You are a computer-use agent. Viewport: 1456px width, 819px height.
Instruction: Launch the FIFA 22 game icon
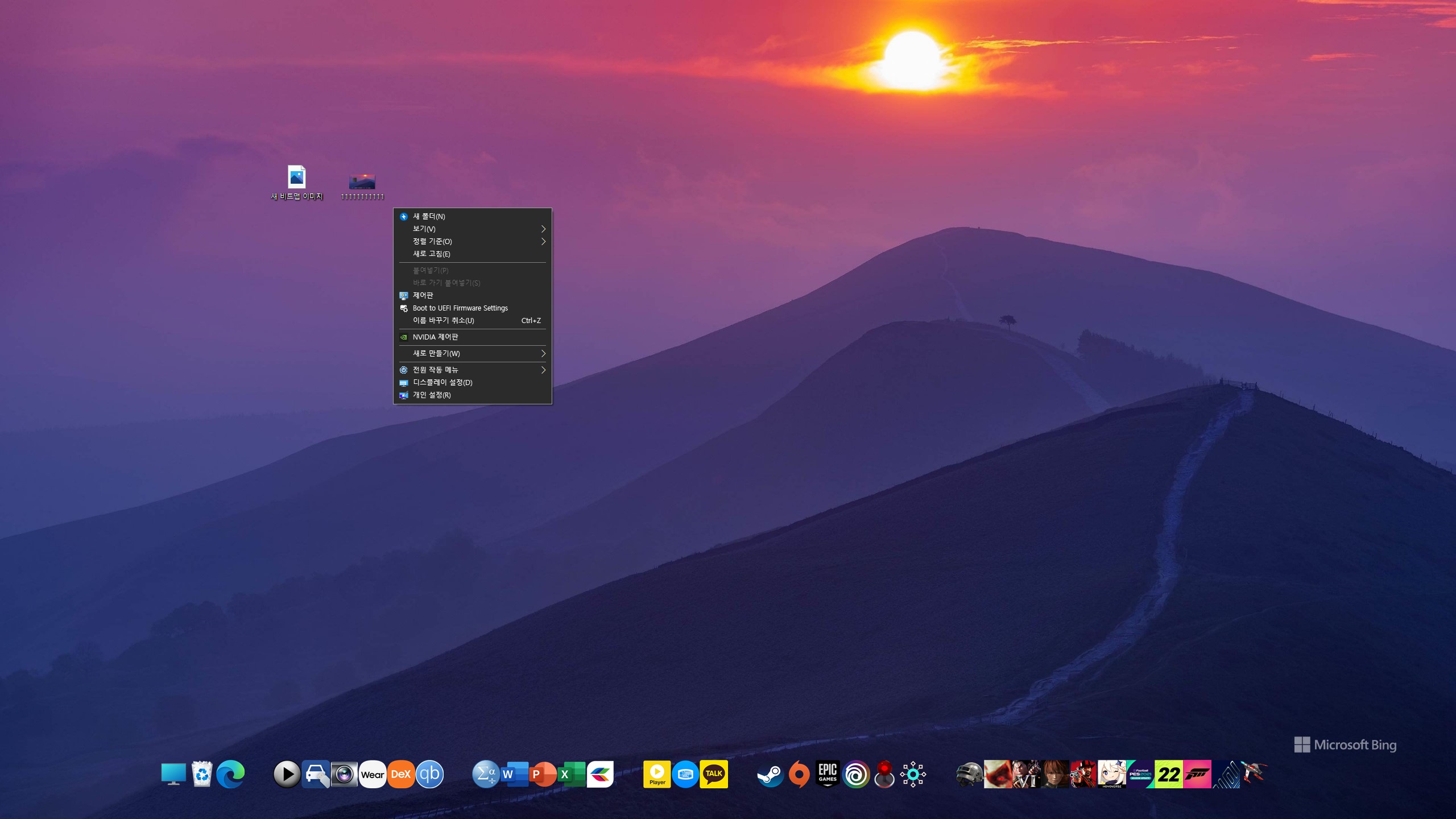(x=1169, y=774)
